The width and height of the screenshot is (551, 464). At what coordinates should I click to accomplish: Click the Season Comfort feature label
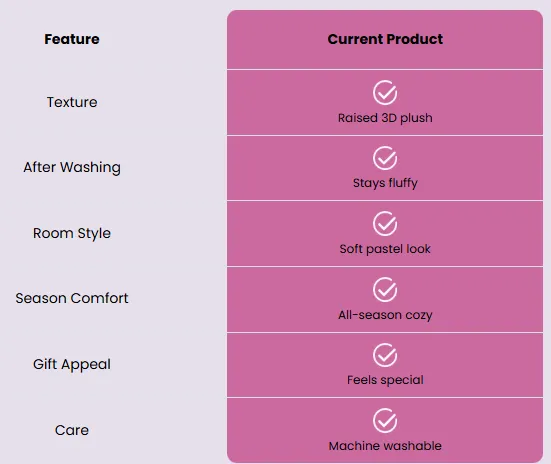click(x=72, y=298)
